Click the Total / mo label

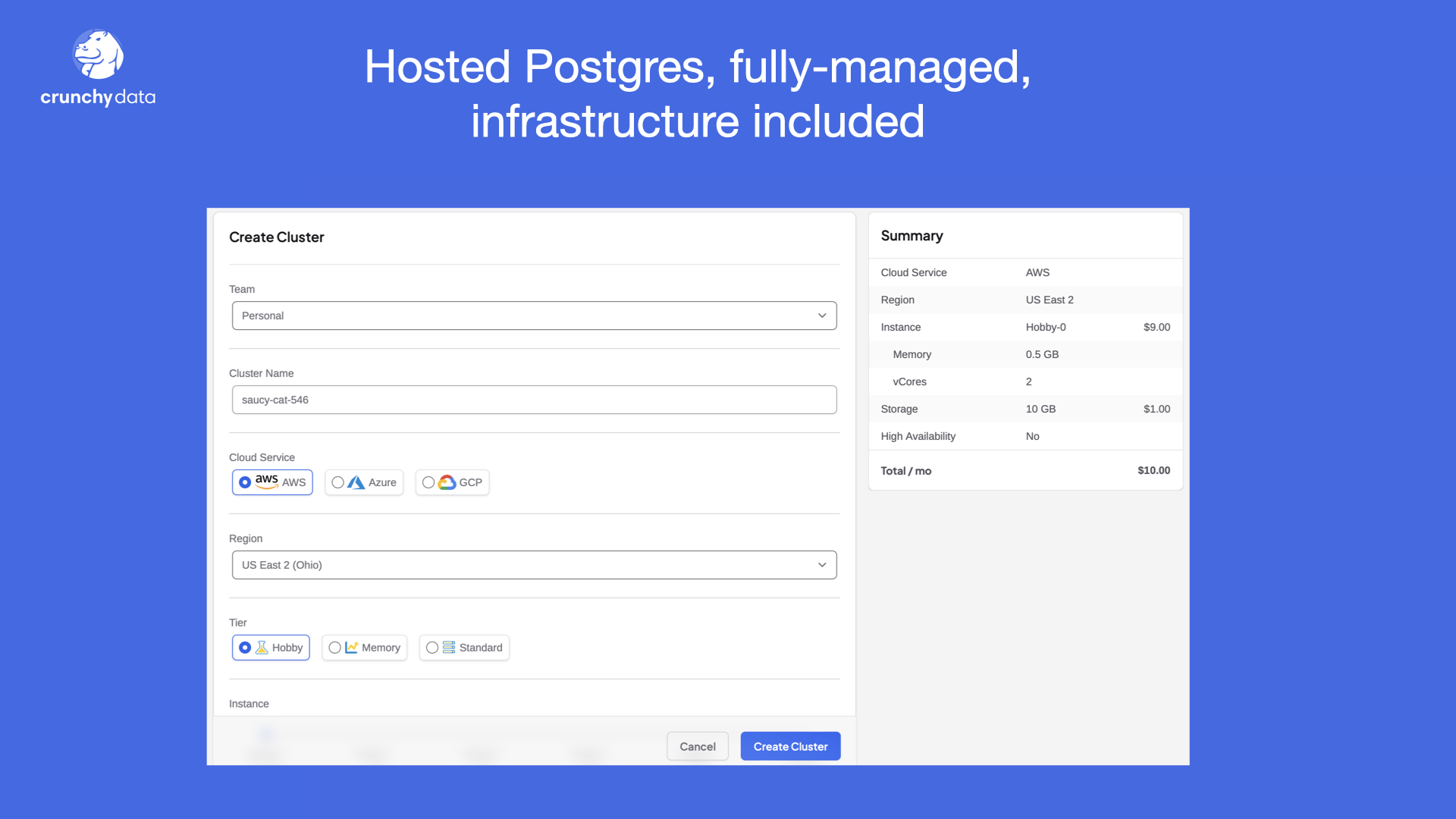[905, 471]
